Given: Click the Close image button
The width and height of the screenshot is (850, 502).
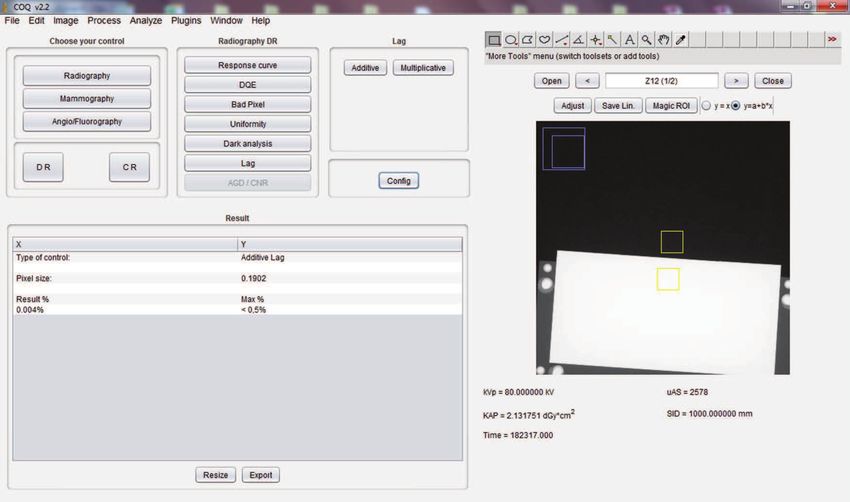Looking at the screenshot, I should 772,81.
